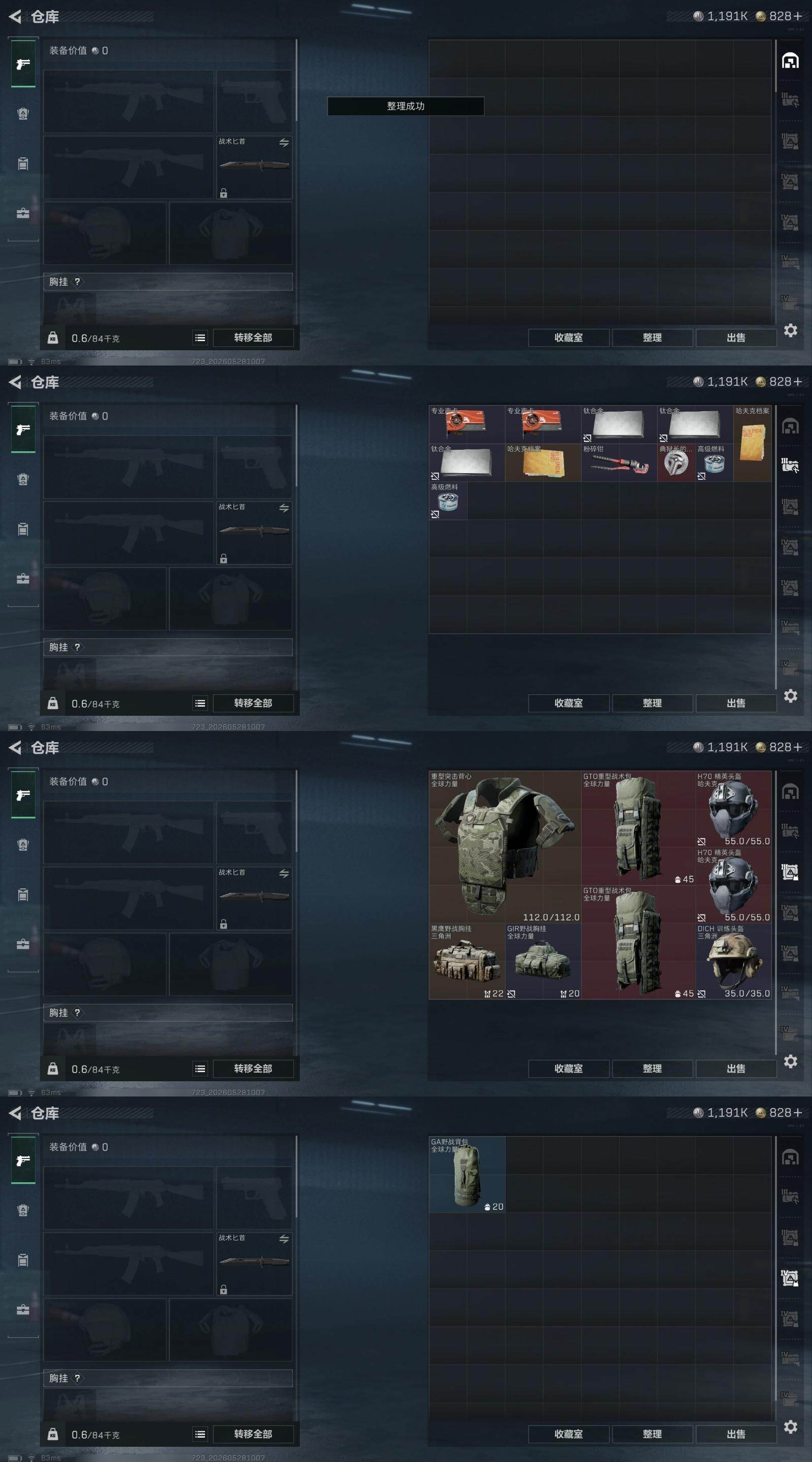This screenshot has height=1462, width=812.
Task: Click 转移全部 on the 整理成功 screen
Action: point(253,338)
